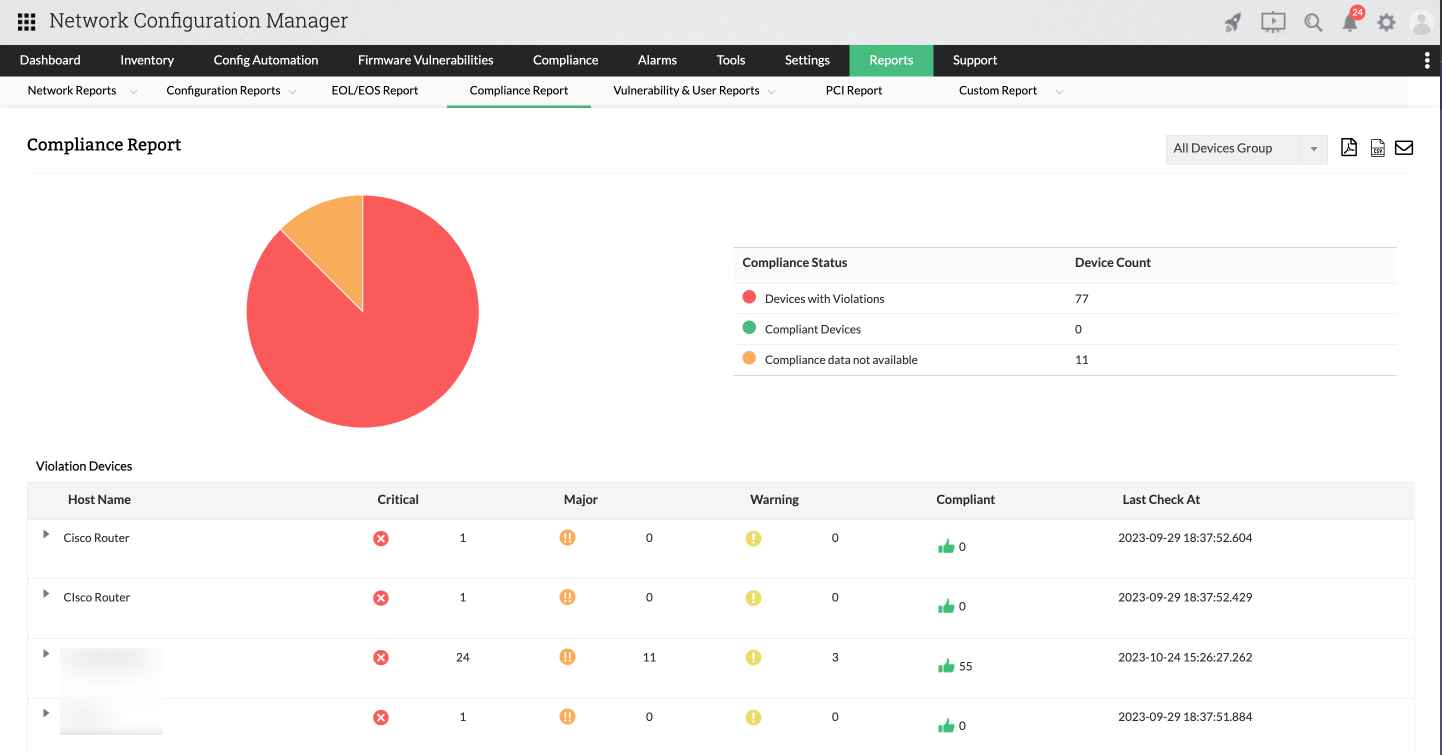This screenshot has width=1442, height=755.
Task: Click the red Devices with Violations legend dot
Action: [x=749, y=298]
